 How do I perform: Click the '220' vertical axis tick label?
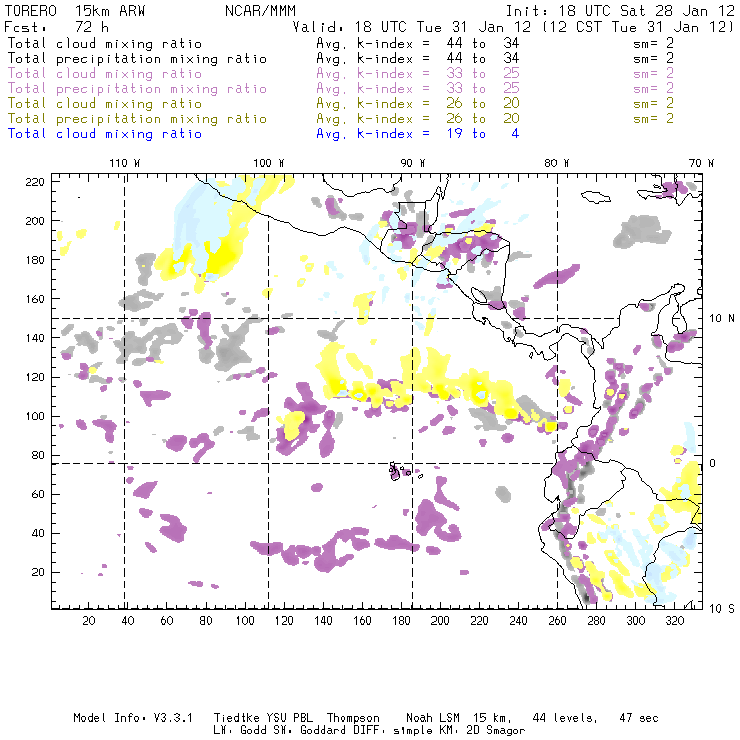coord(35,182)
